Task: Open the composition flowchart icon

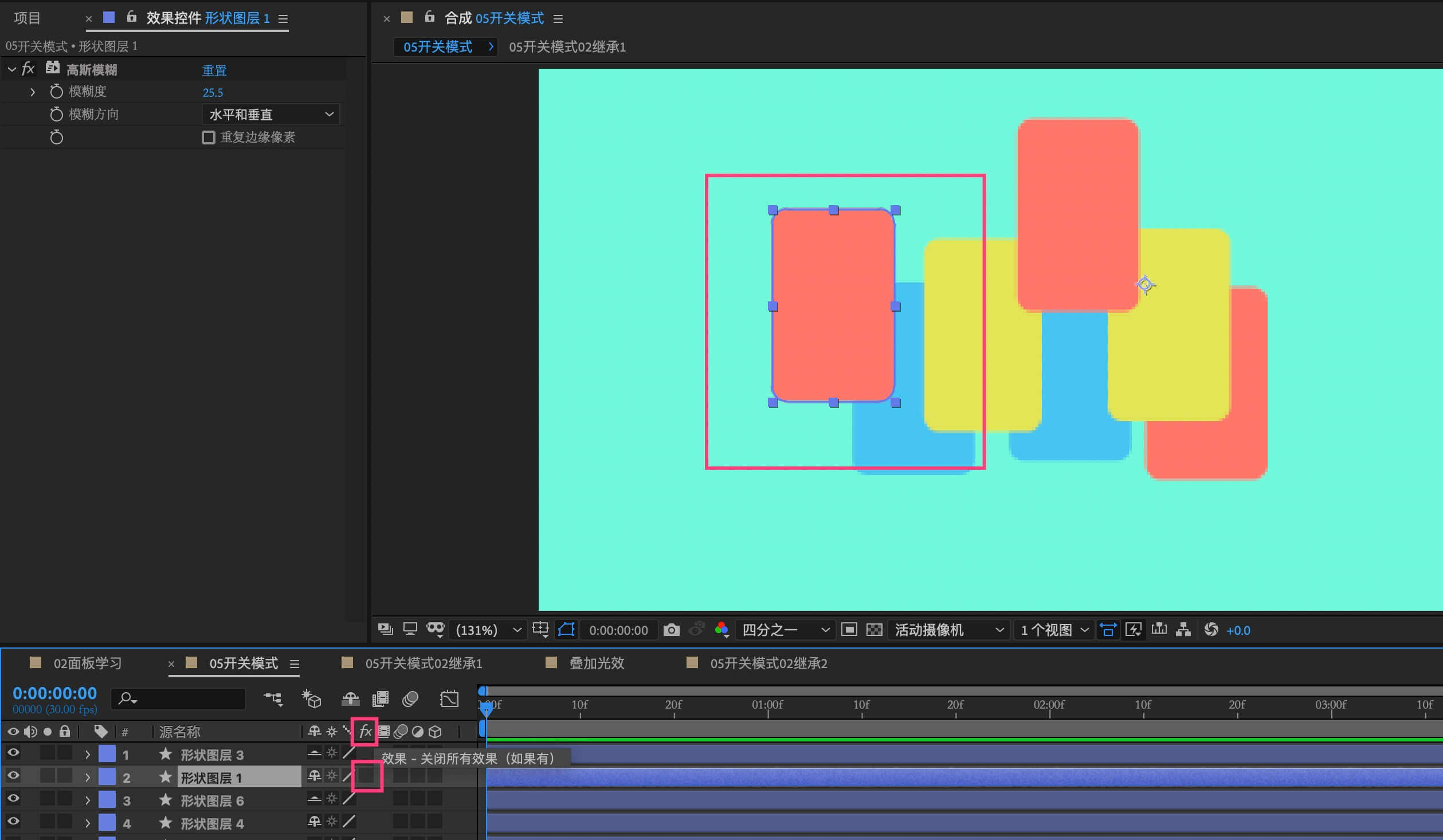Action: [1183, 630]
